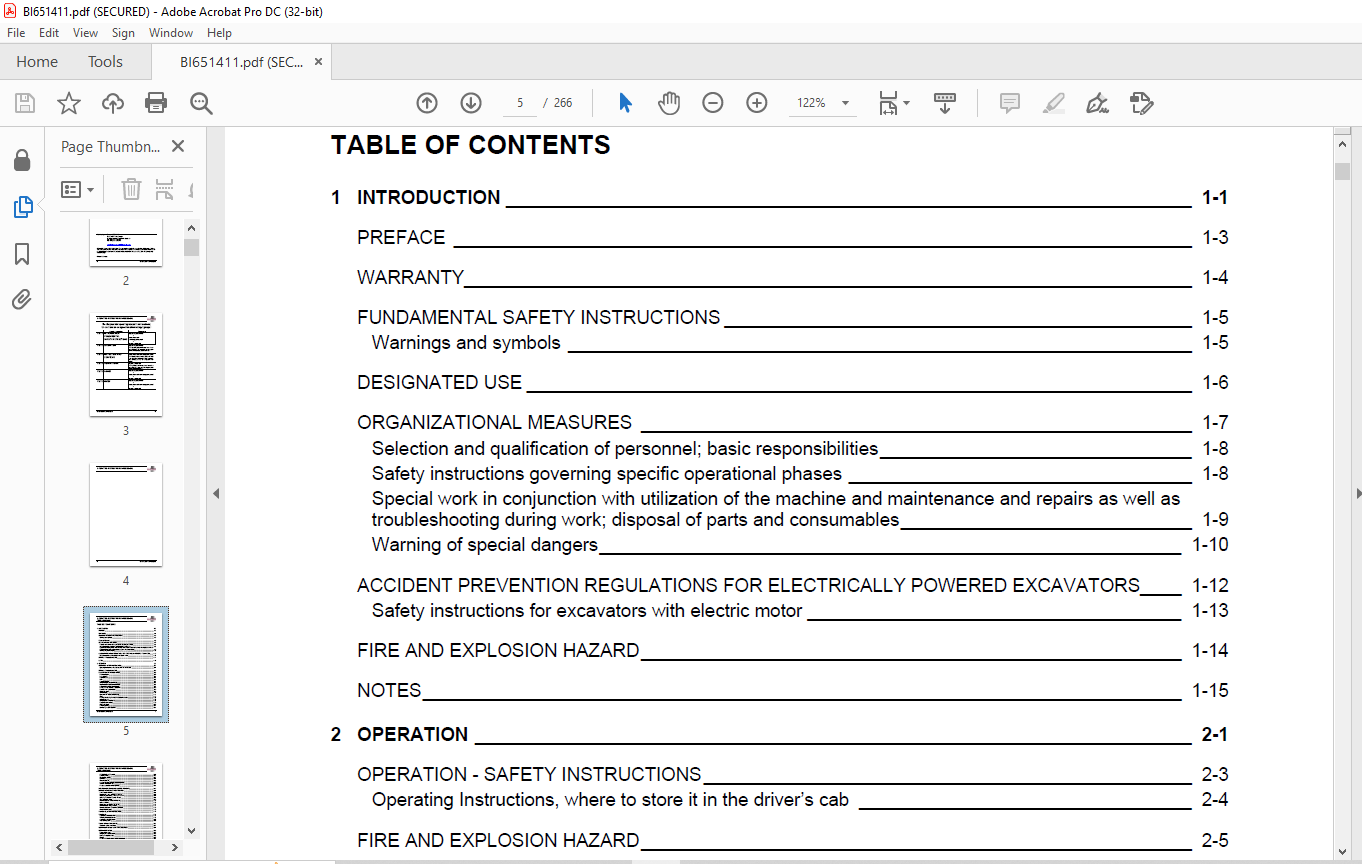Open thumbnails options menu dropdown

pyautogui.click(x=77, y=189)
